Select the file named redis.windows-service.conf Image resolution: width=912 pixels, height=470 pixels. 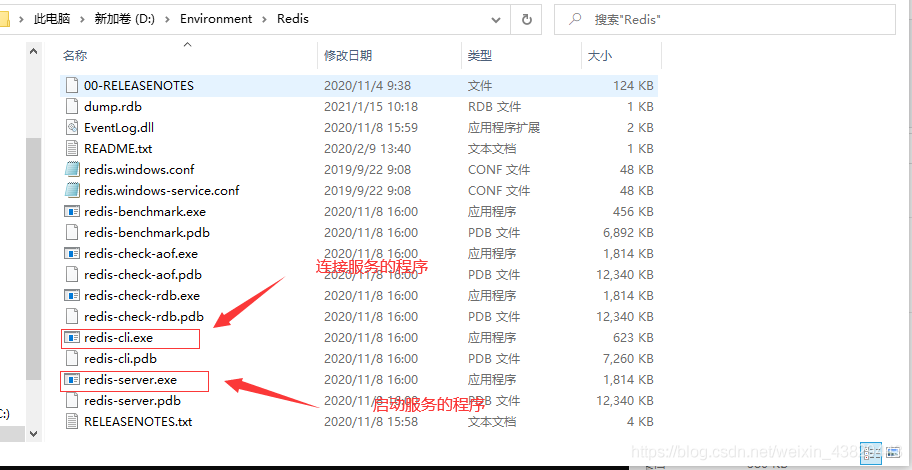[162, 190]
